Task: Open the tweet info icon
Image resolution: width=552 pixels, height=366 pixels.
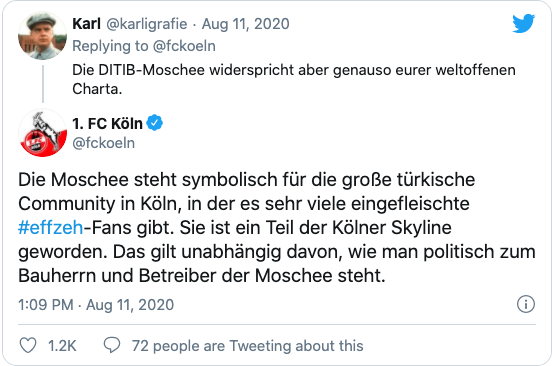Action: click(x=526, y=304)
